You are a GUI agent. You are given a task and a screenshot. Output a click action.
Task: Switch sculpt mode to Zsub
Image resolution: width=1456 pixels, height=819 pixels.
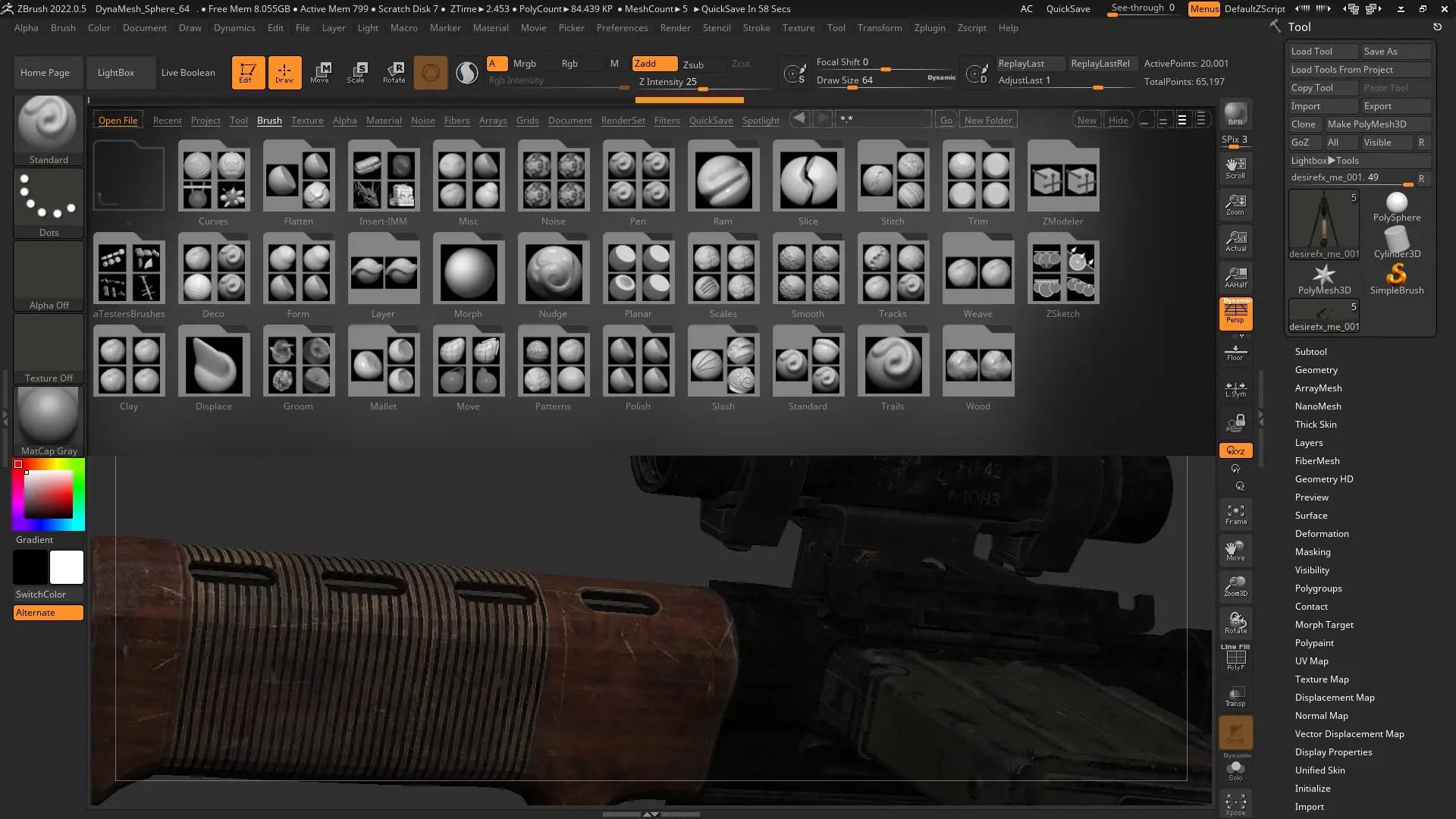click(693, 64)
